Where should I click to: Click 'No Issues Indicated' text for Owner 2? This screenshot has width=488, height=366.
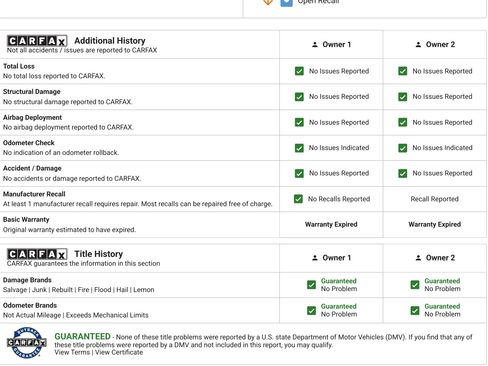[x=442, y=148]
